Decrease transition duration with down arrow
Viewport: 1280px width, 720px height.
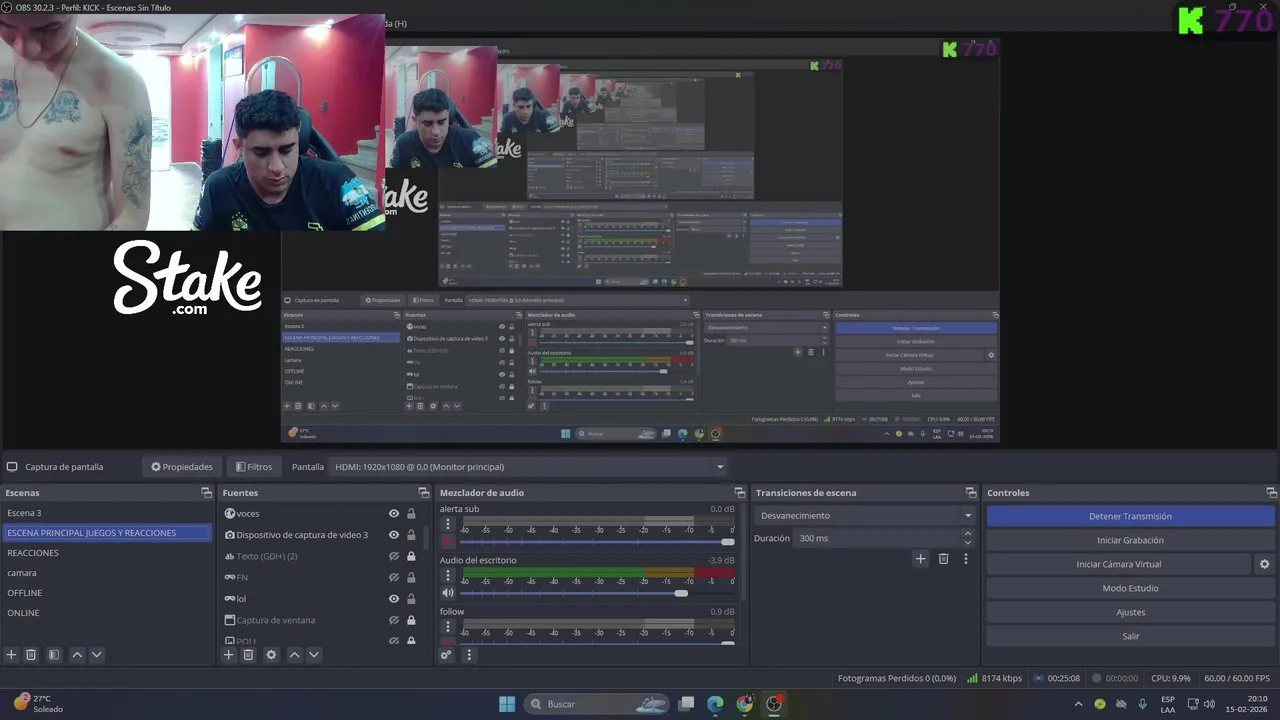point(967,543)
